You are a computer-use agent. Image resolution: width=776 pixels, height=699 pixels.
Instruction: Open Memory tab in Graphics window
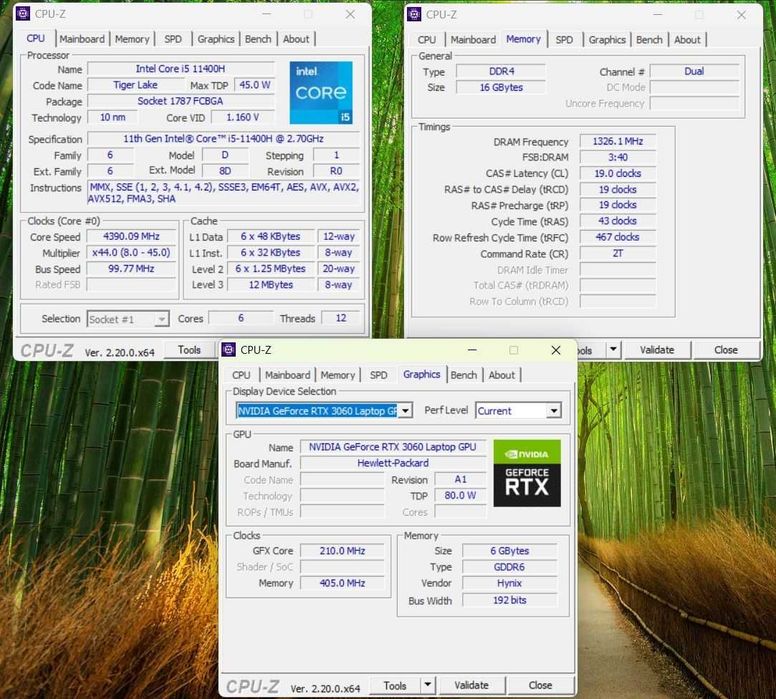[338, 375]
